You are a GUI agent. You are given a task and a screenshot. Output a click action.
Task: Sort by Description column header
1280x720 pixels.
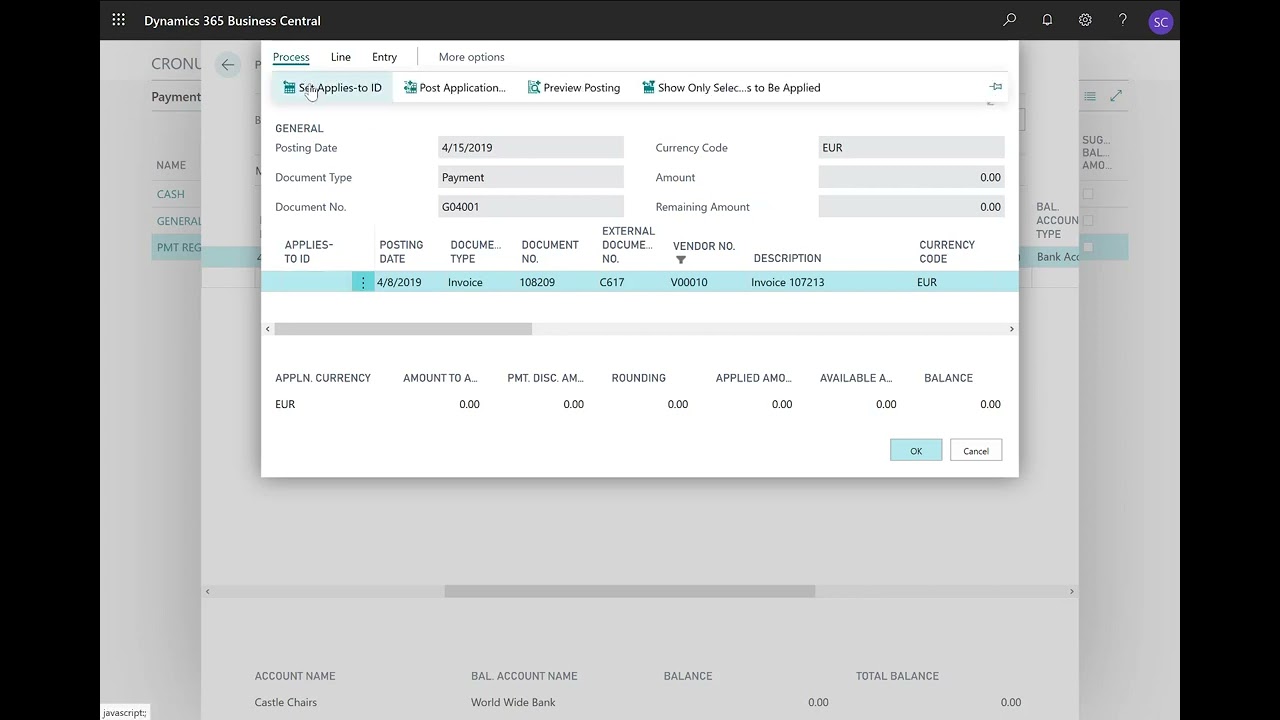pyautogui.click(x=787, y=258)
